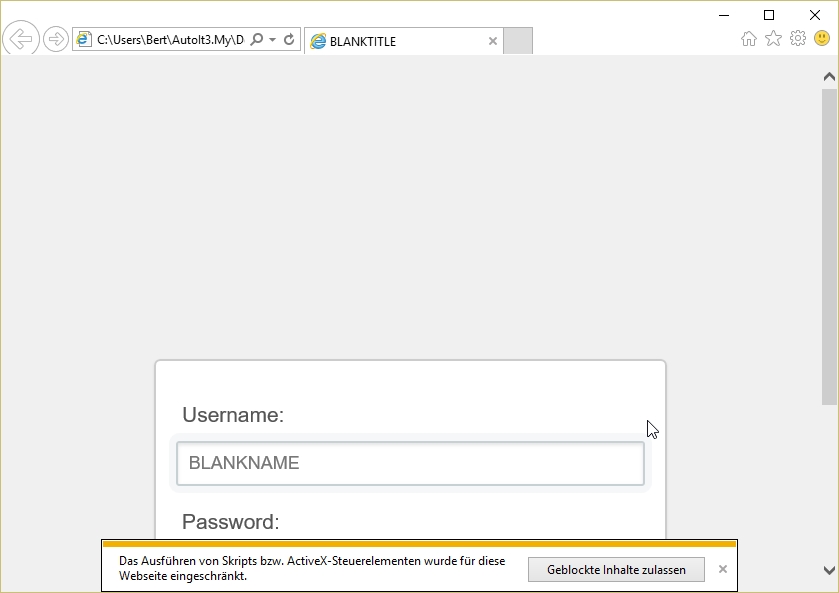
Task: Dismiss the ActiveX notification bar
Action: click(x=723, y=569)
